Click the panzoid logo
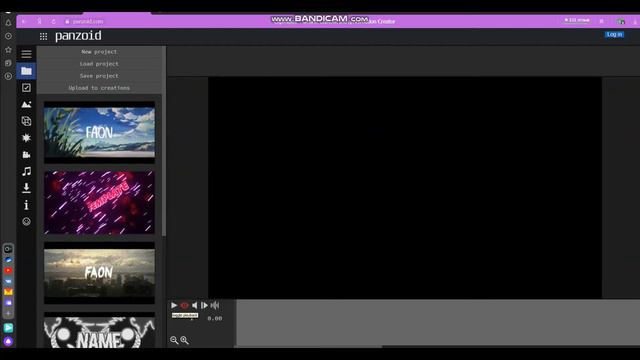 tap(78, 36)
